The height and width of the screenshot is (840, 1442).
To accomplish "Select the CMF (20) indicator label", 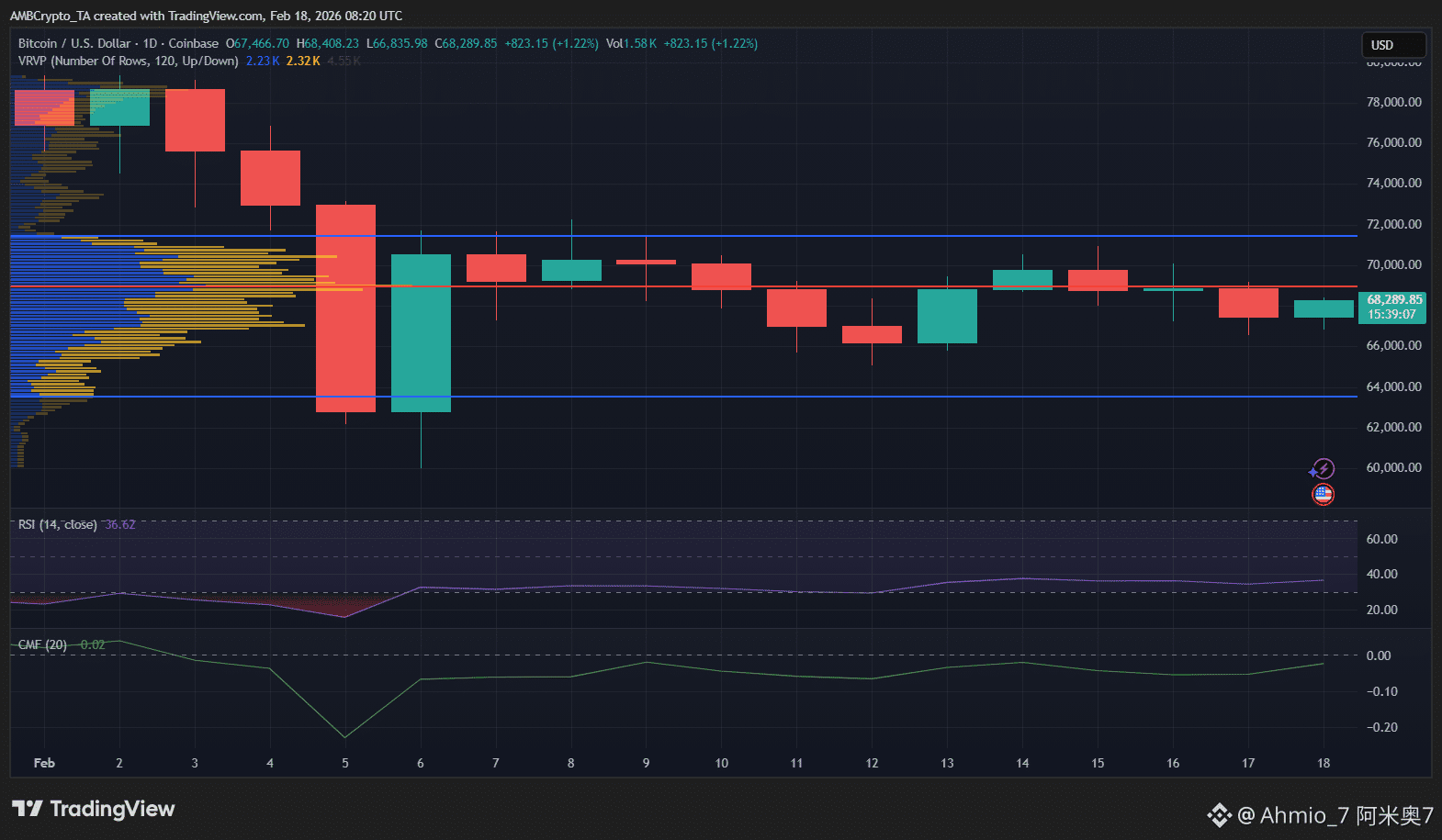I will click(x=42, y=644).
